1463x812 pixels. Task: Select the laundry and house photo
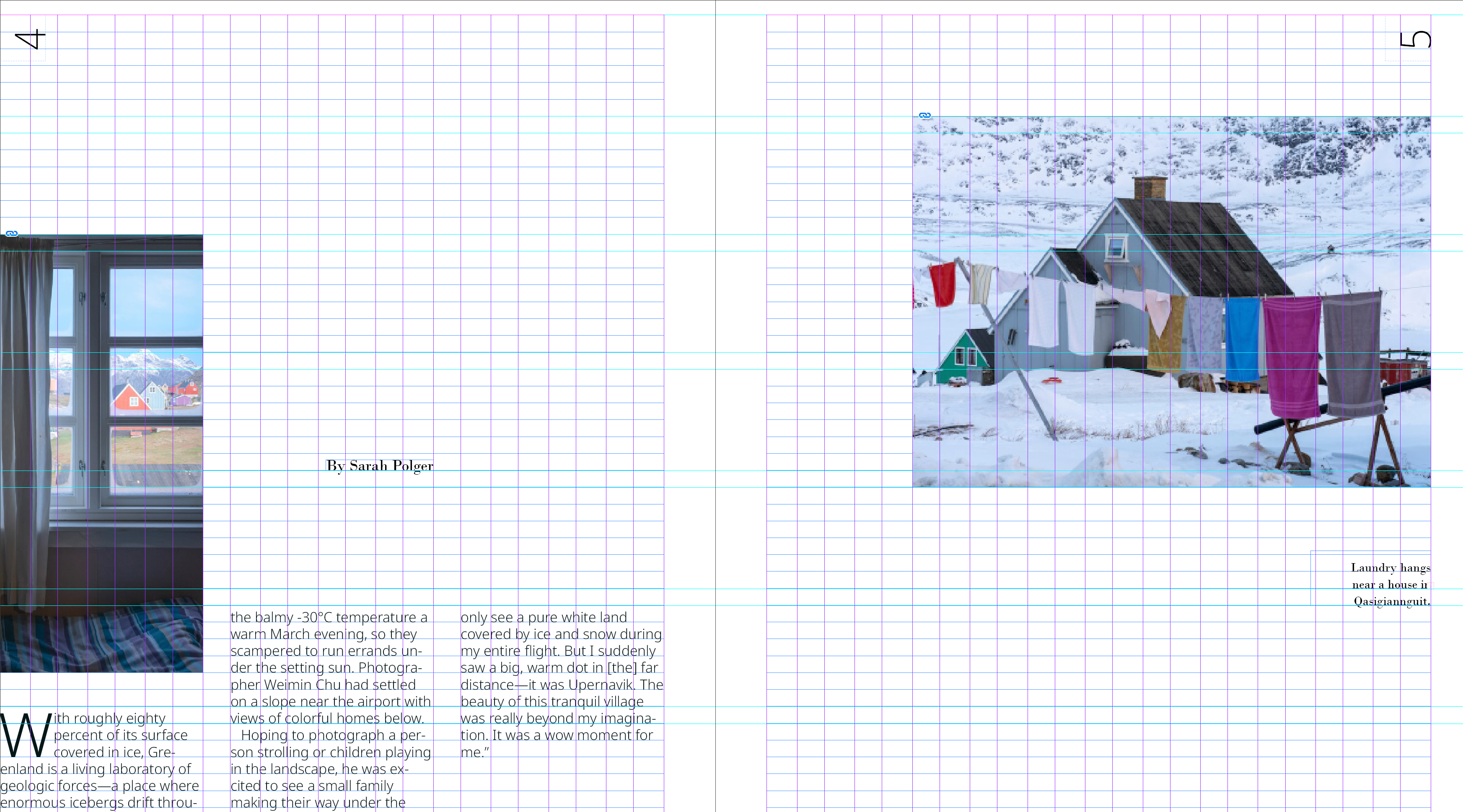[1172, 302]
